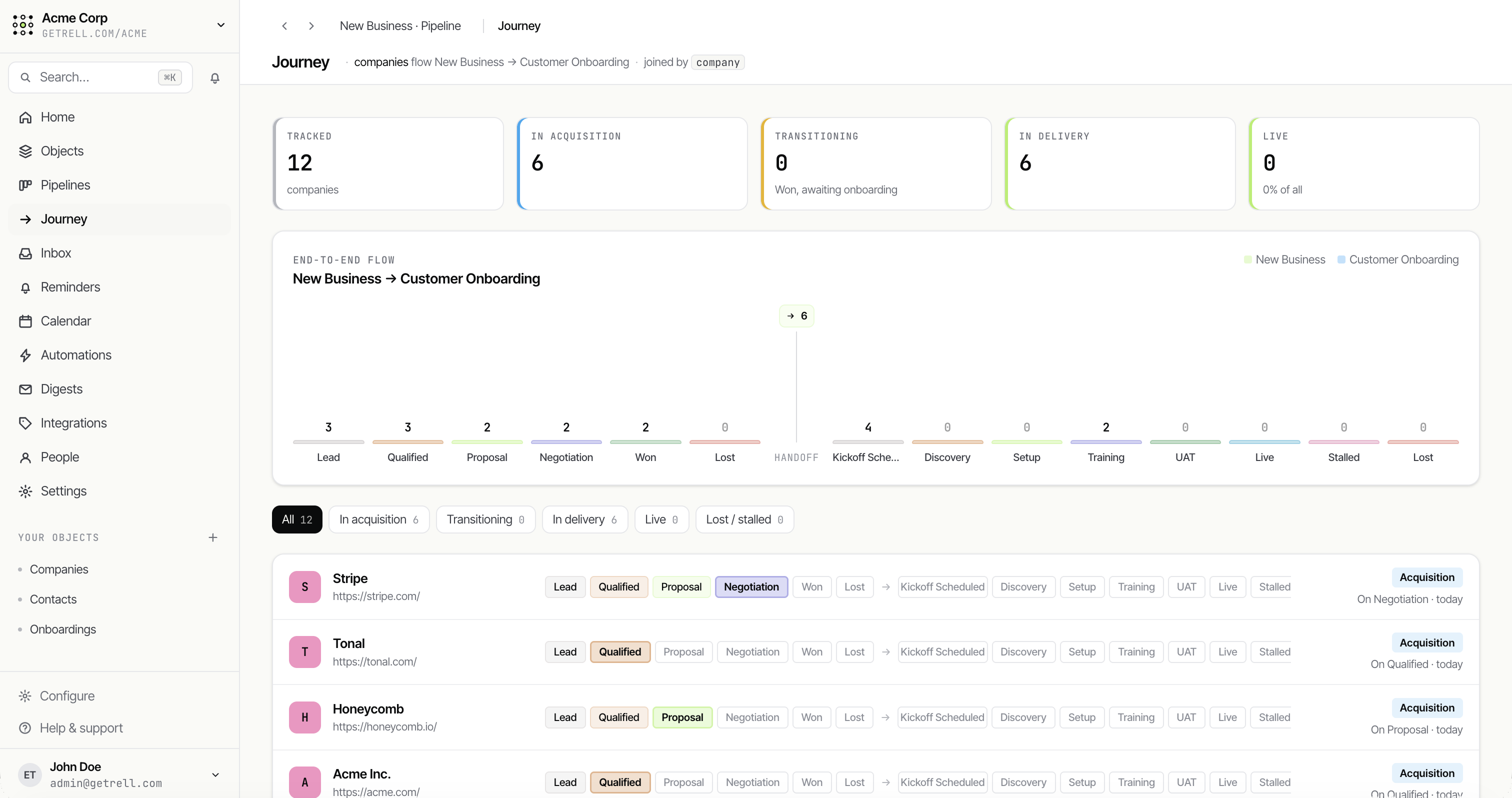Go back with the left chevron
The height and width of the screenshot is (798, 1512).
(x=284, y=26)
